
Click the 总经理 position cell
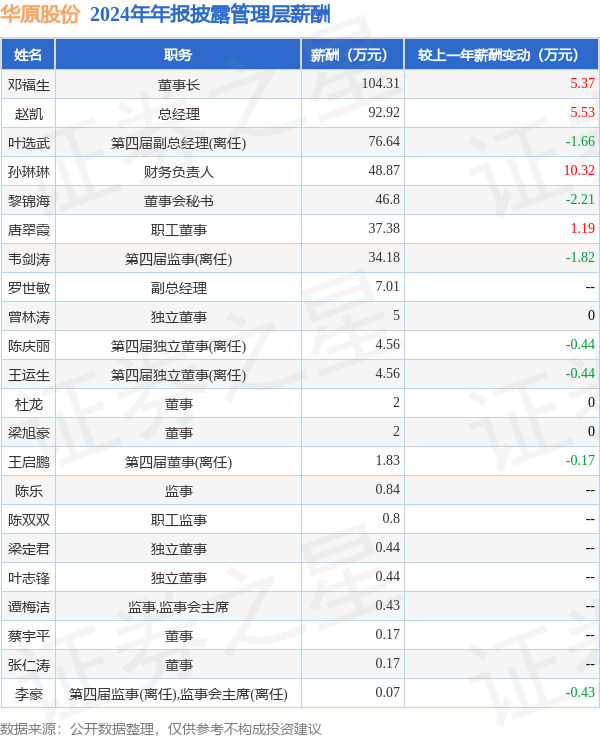click(x=178, y=114)
